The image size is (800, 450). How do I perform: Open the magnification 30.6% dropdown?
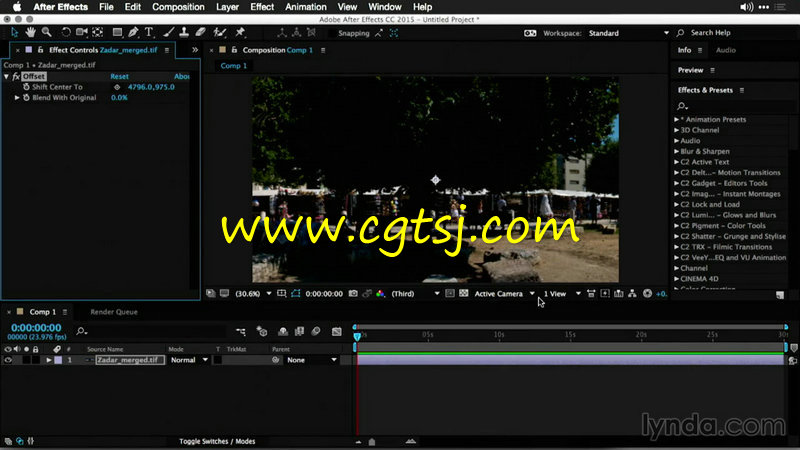click(253, 294)
